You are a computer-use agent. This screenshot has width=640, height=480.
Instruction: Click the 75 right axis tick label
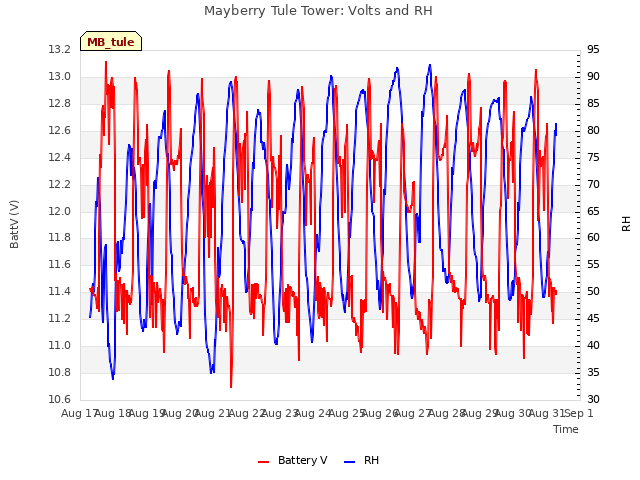coord(593,157)
